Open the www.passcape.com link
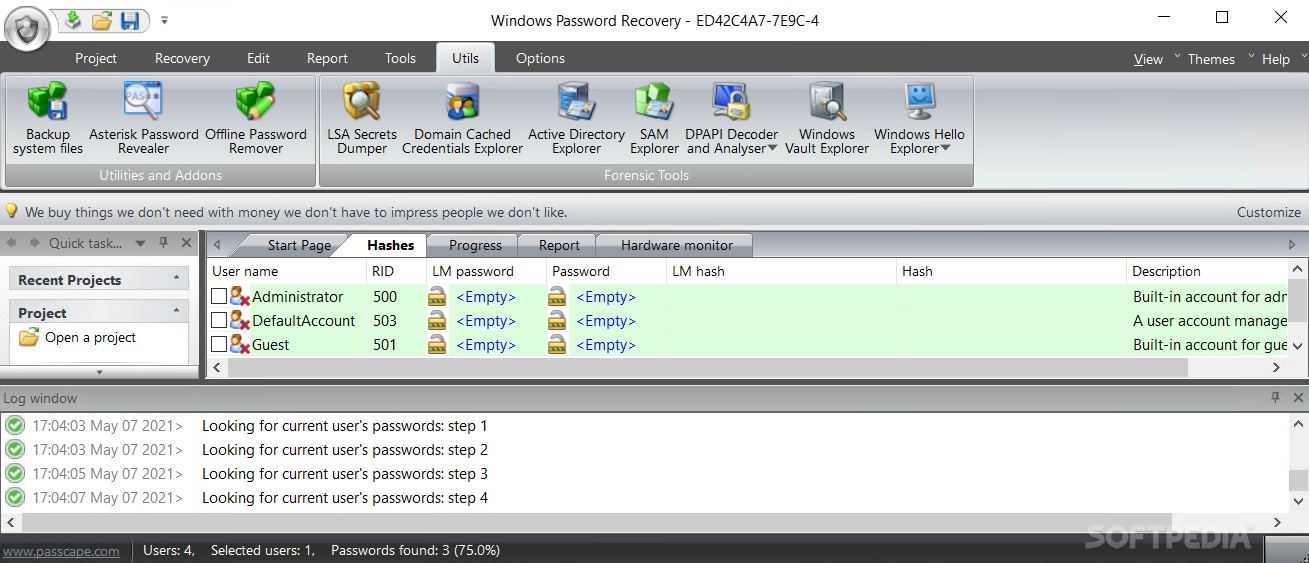 pyautogui.click(x=61, y=551)
